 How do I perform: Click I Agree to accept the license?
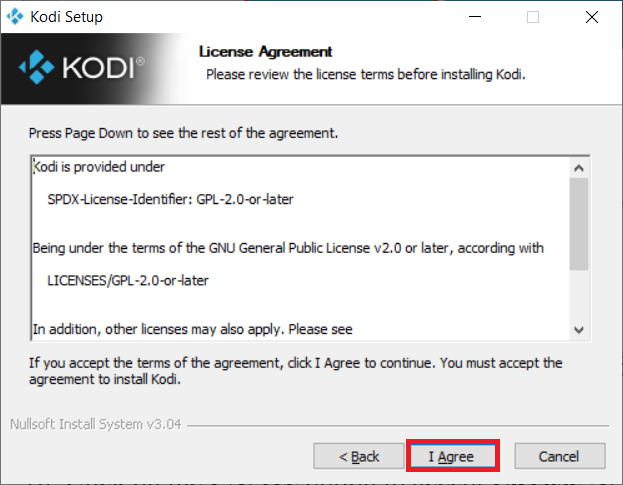[x=453, y=456]
